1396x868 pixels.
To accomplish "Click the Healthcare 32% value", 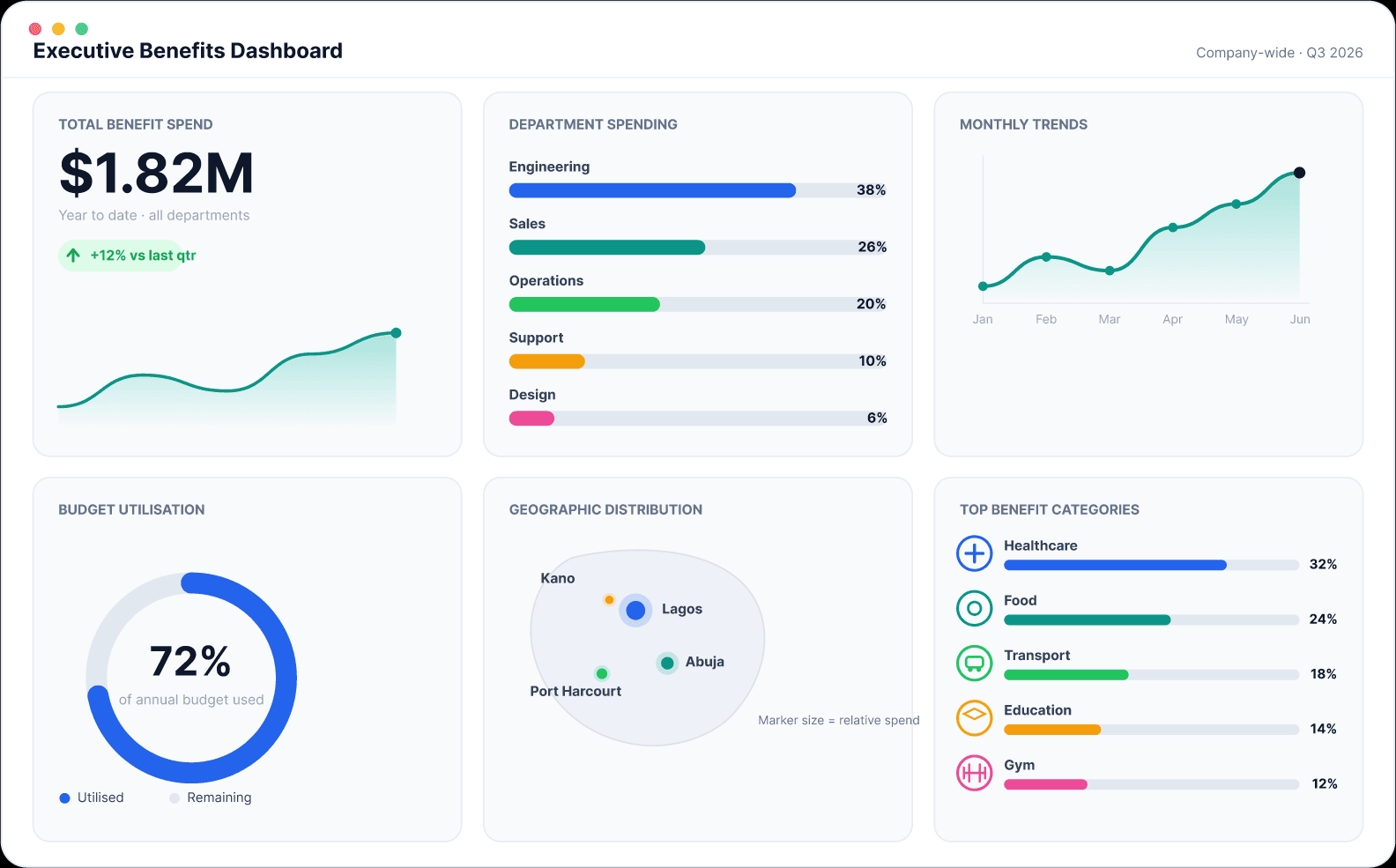I will point(1323,565).
